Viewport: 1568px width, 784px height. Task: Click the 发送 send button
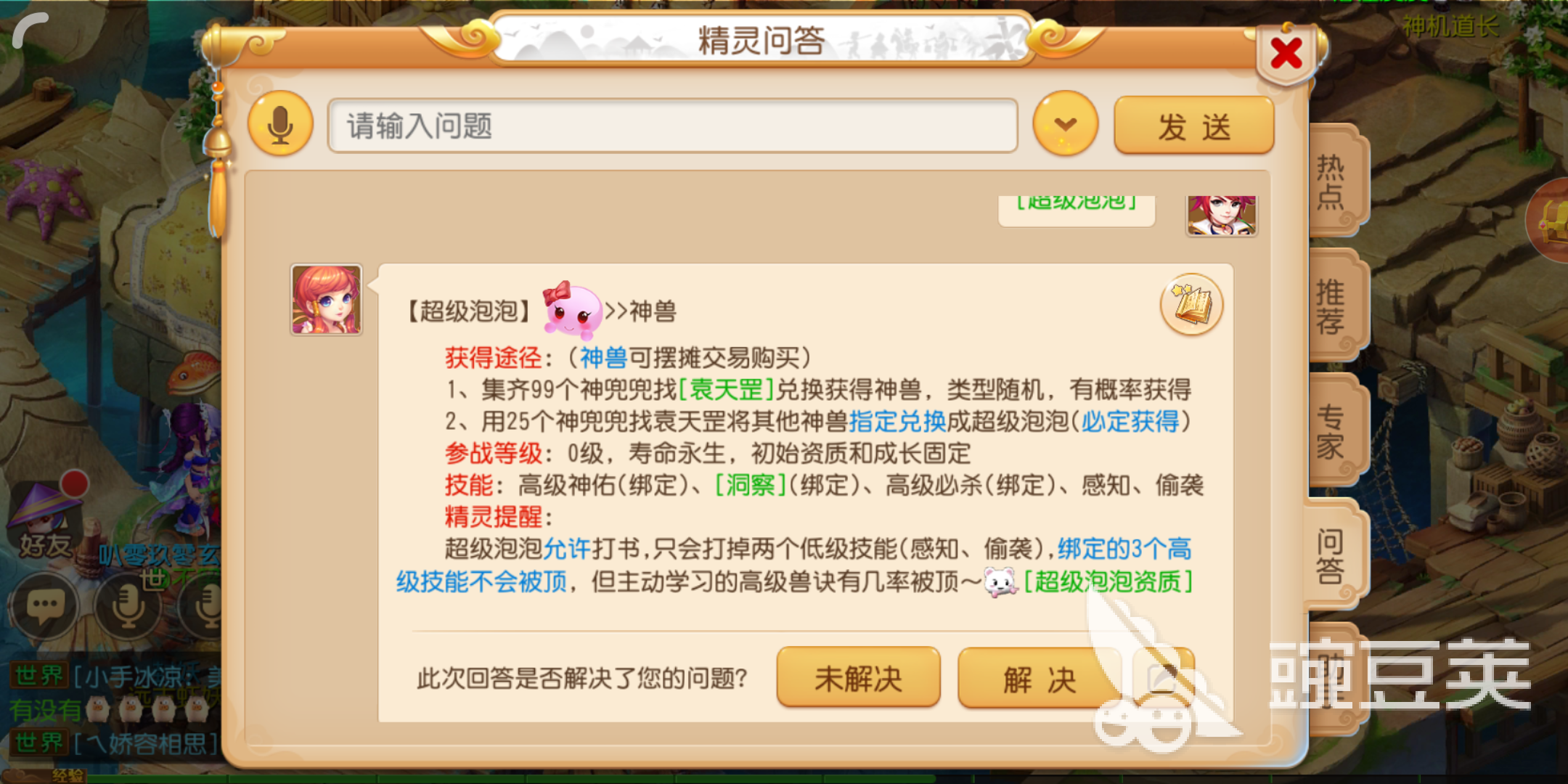[x=1194, y=126]
